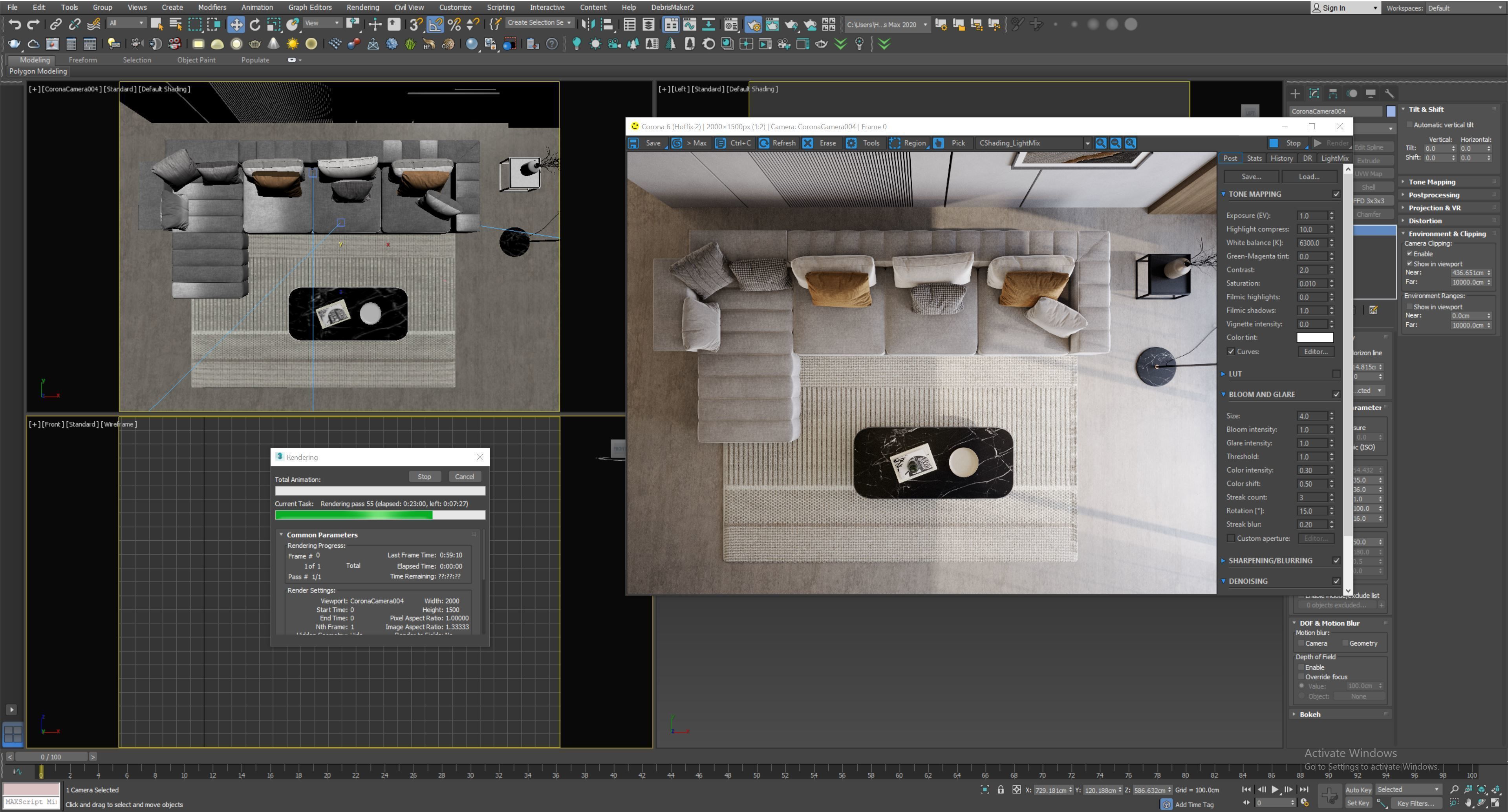Click the CoronaCamera004 name field

pos(1335,111)
